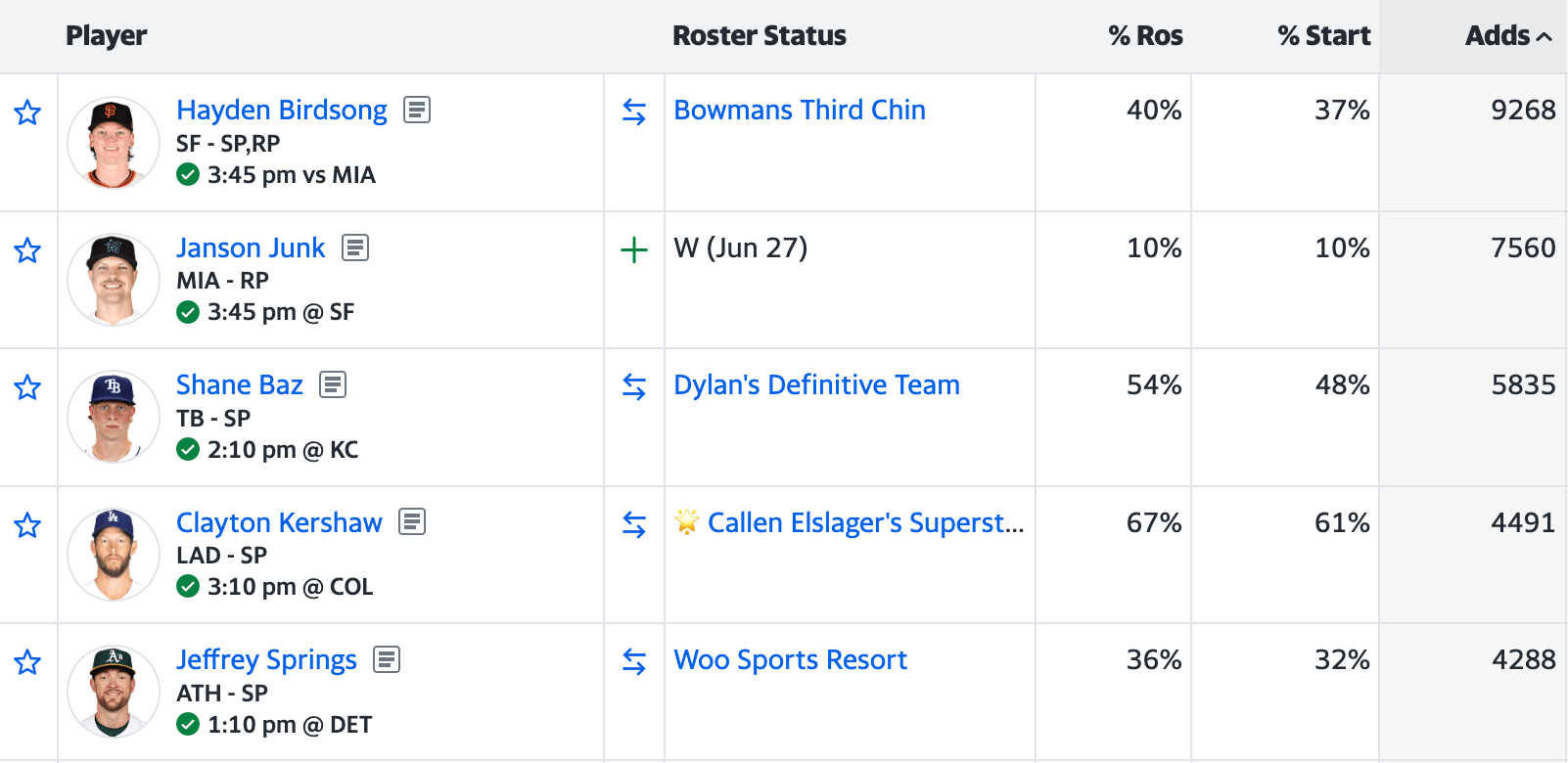Click Clayton Kershaw's headshot photo
1568x763 pixels.
[114, 555]
